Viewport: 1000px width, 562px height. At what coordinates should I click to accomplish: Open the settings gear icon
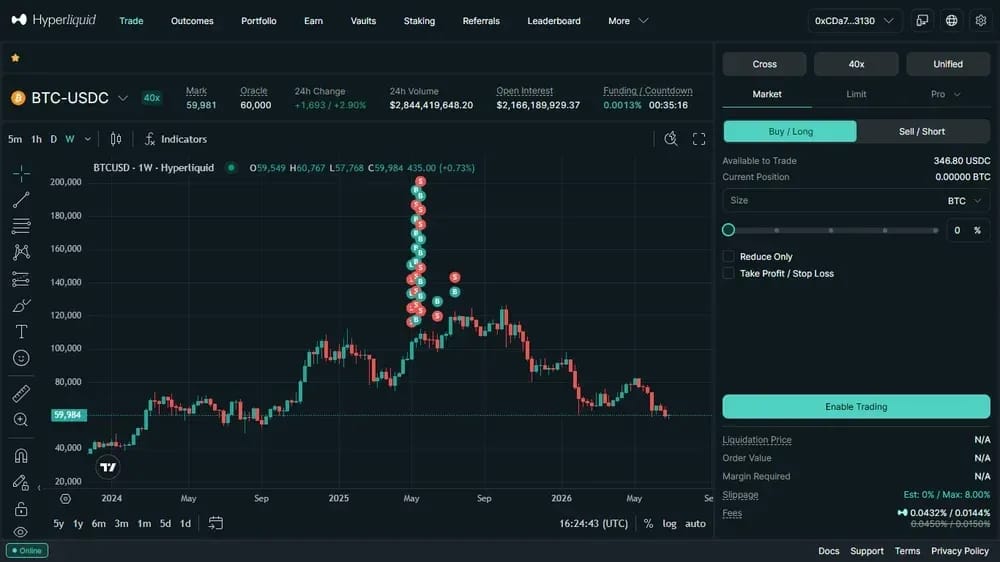pyautogui.click(x=981, y=20)
